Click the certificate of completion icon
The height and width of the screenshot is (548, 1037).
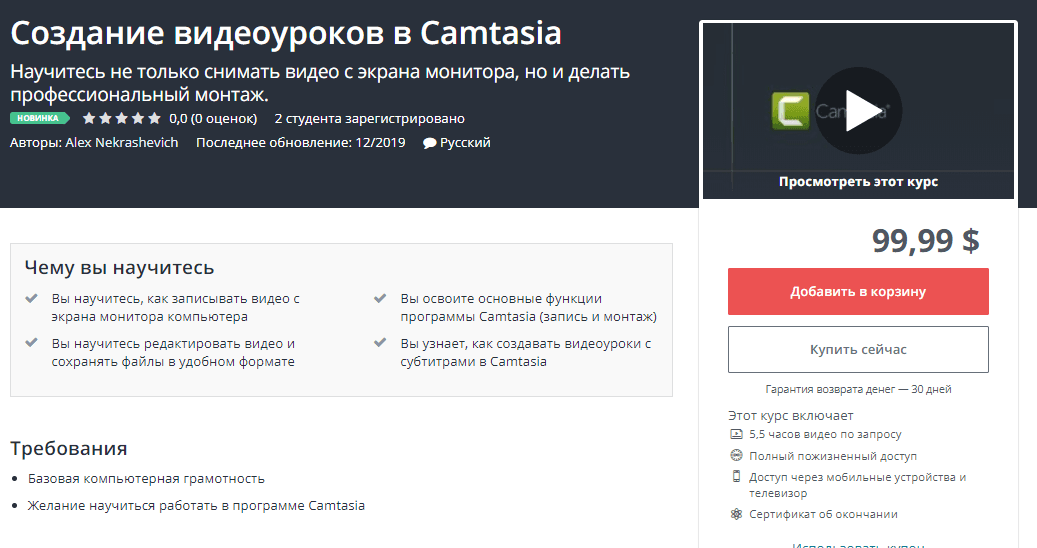point(736,514)
